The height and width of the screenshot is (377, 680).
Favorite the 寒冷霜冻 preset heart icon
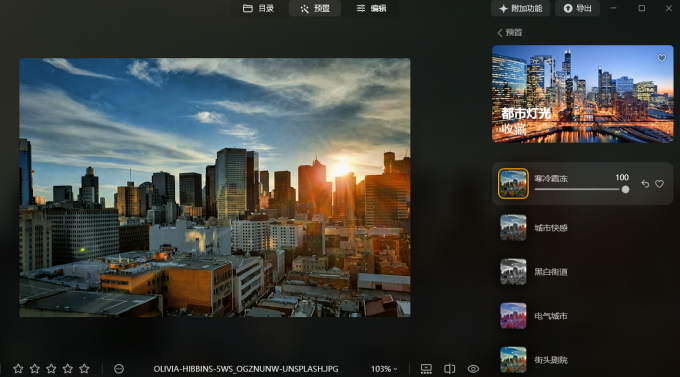click(x=659, y=184)
